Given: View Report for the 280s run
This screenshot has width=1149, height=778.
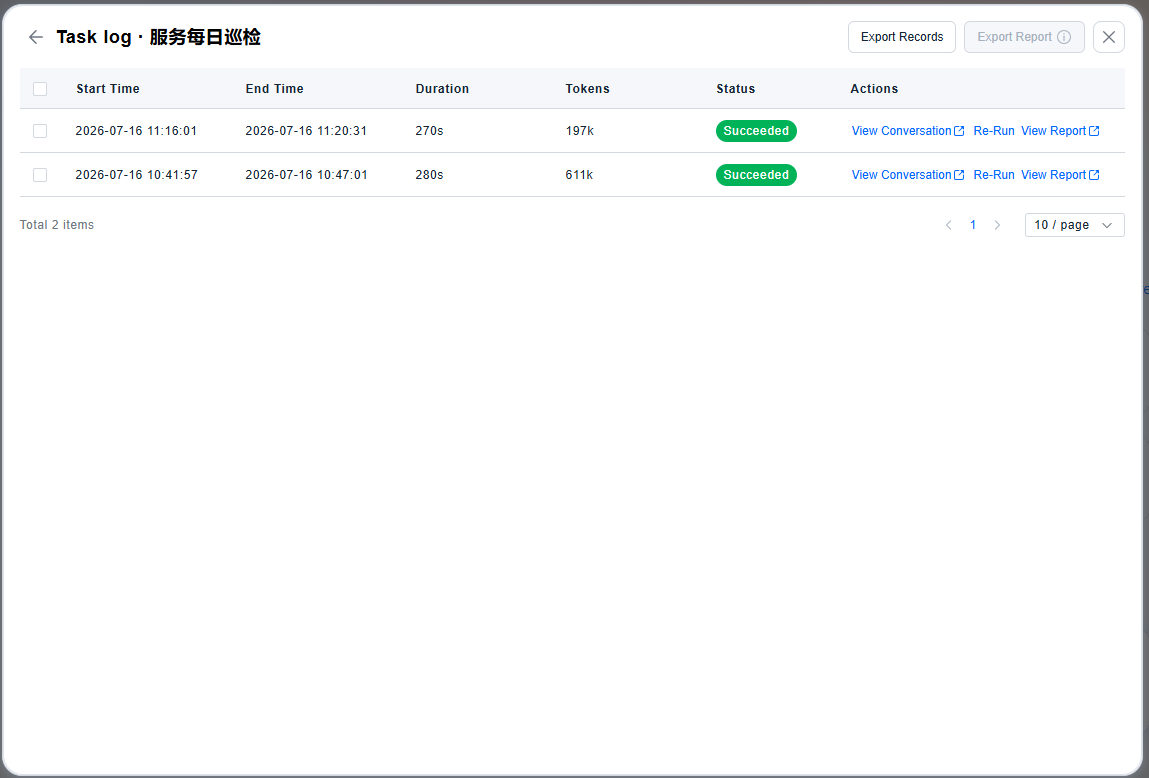Looking at the screenshot, I should pyautogui.click(x=1060, y=175).
